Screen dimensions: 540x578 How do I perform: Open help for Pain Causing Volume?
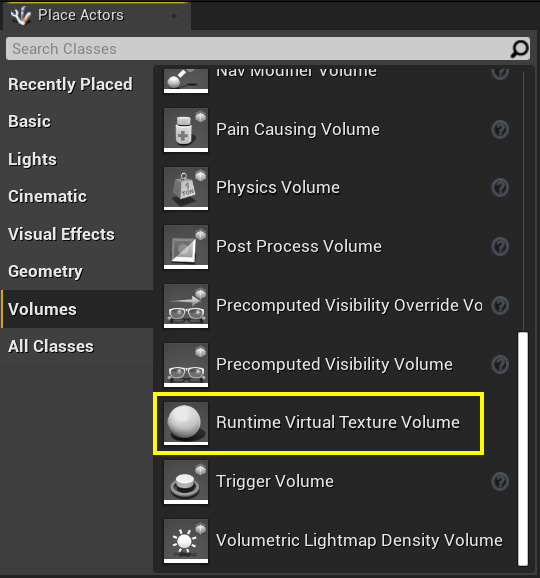500,129
